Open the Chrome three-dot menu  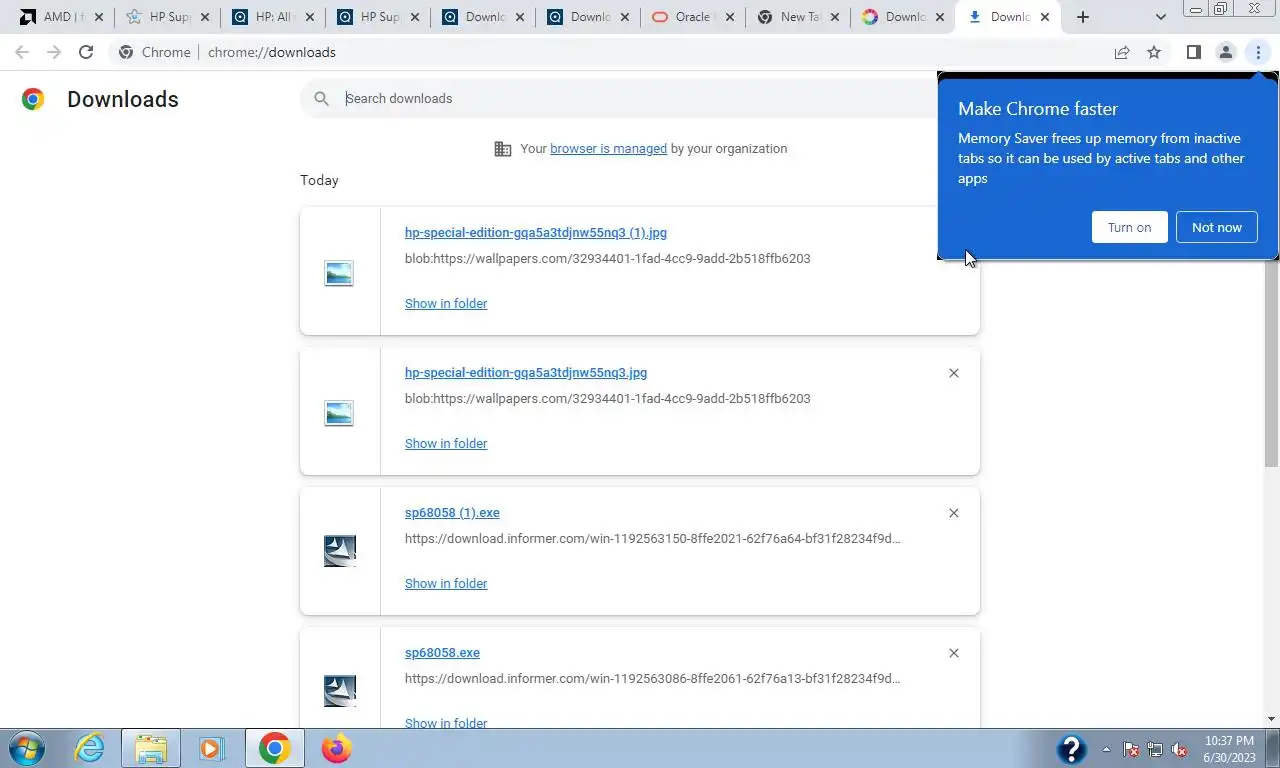(x=1258, y=52)
